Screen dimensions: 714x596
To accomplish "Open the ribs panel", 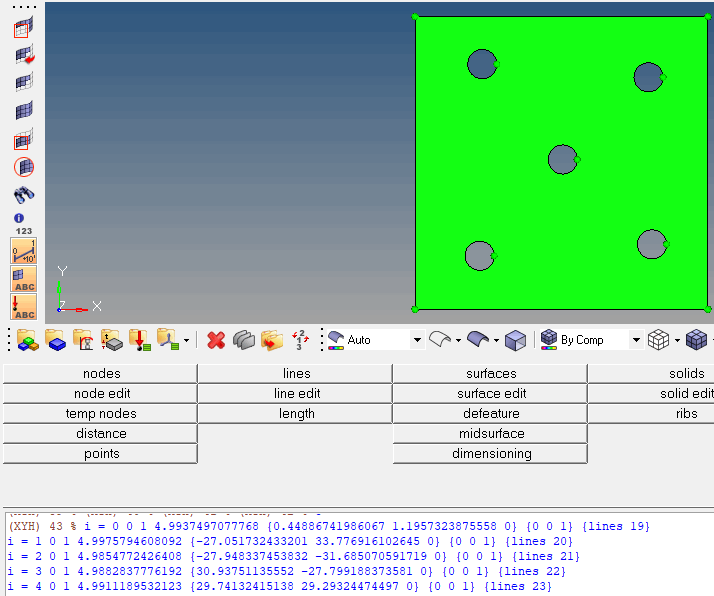I will point(651,413).
